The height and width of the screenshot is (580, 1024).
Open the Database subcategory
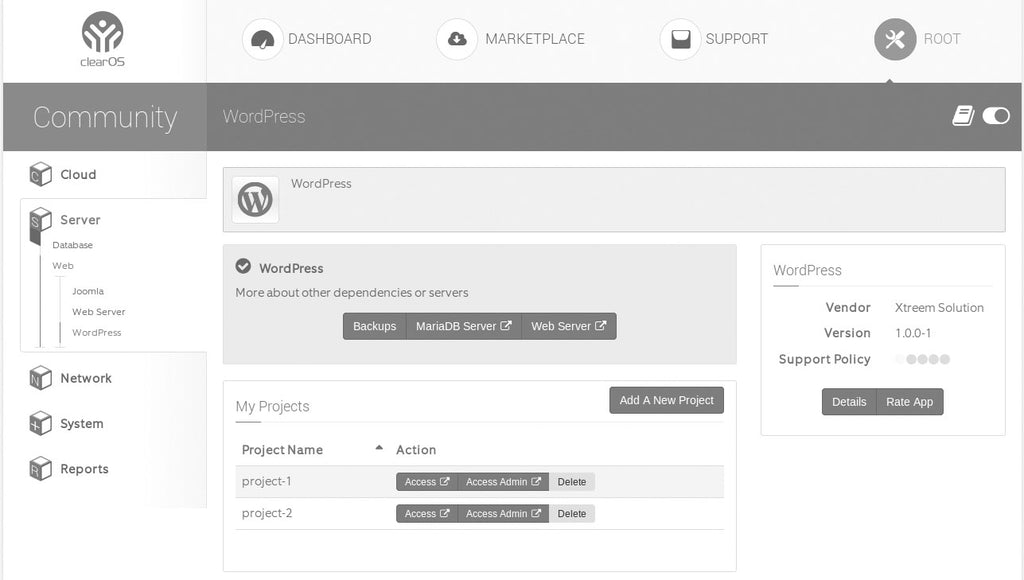point(72,245)
